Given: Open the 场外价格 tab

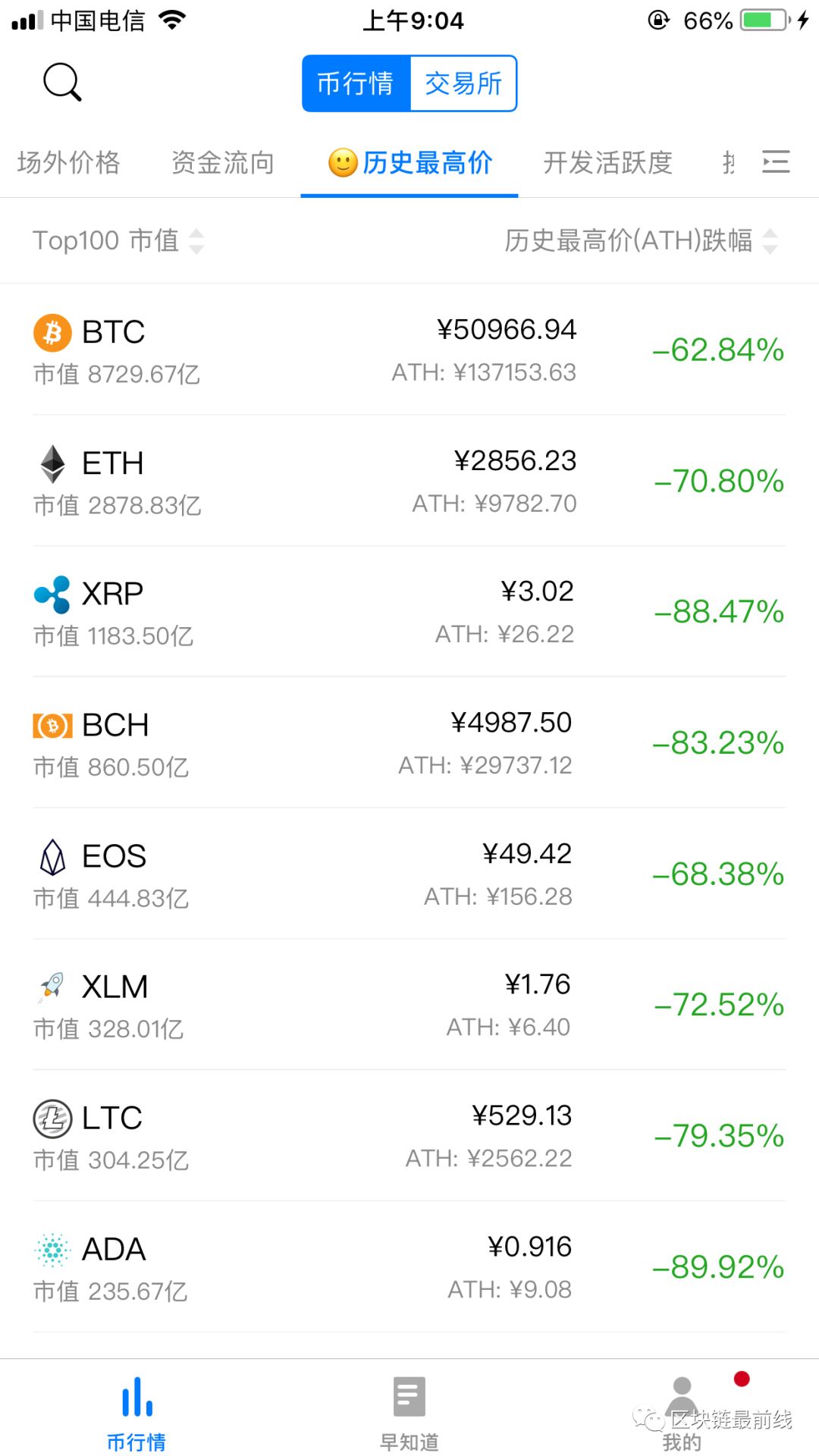Looking at the screenshot, I should [x=69, y=162].
